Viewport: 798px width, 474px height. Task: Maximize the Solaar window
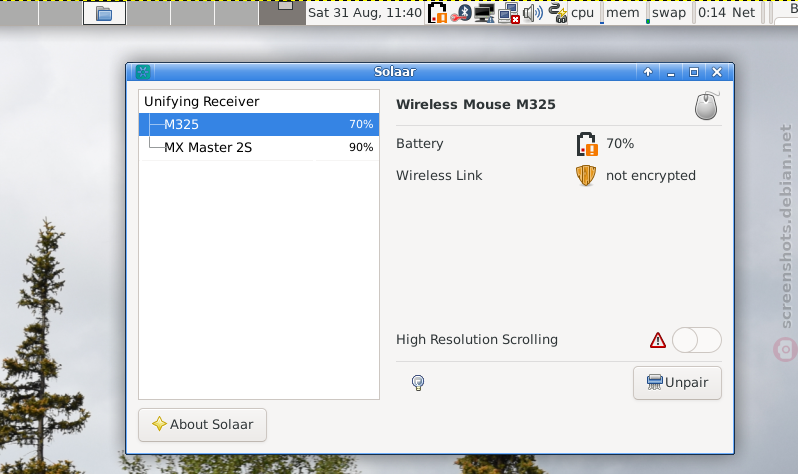(x=694, y=72)
